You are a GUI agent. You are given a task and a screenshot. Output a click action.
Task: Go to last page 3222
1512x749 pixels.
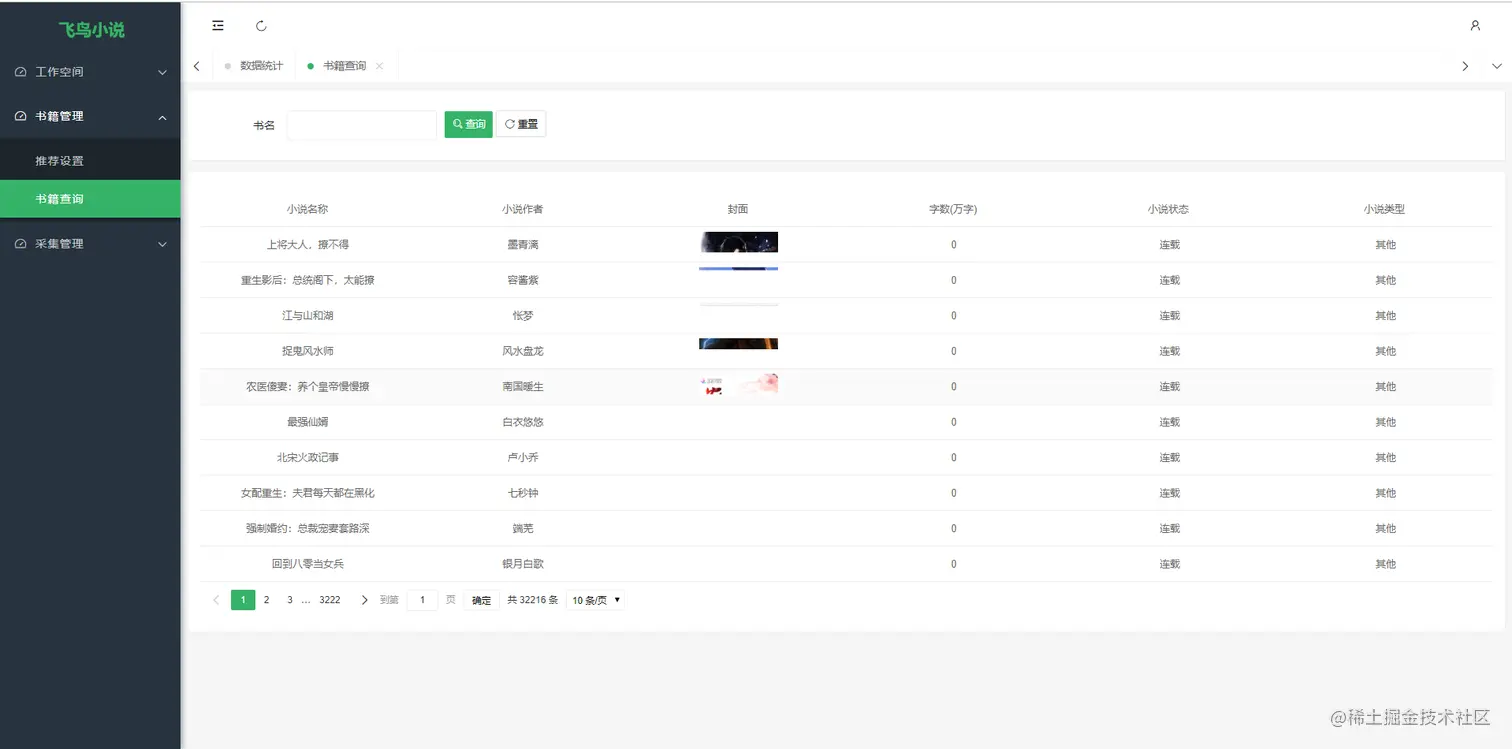[330, 600]
